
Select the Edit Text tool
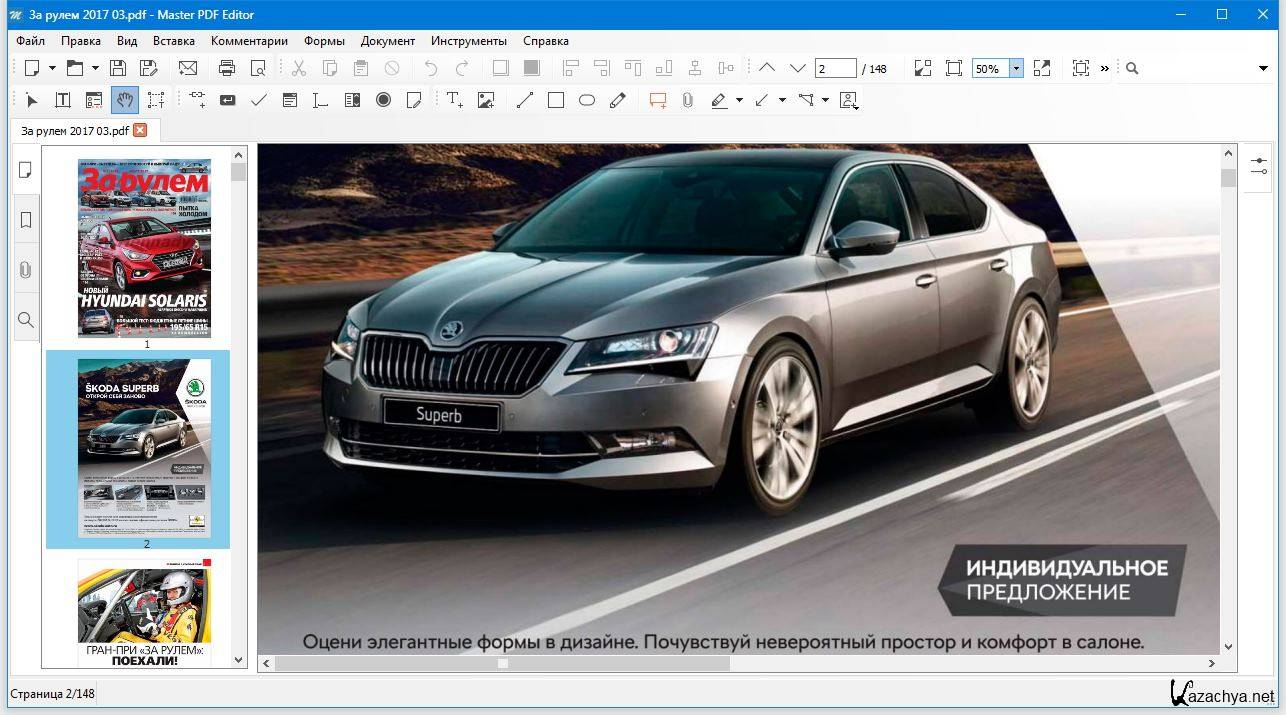(62, 100)
